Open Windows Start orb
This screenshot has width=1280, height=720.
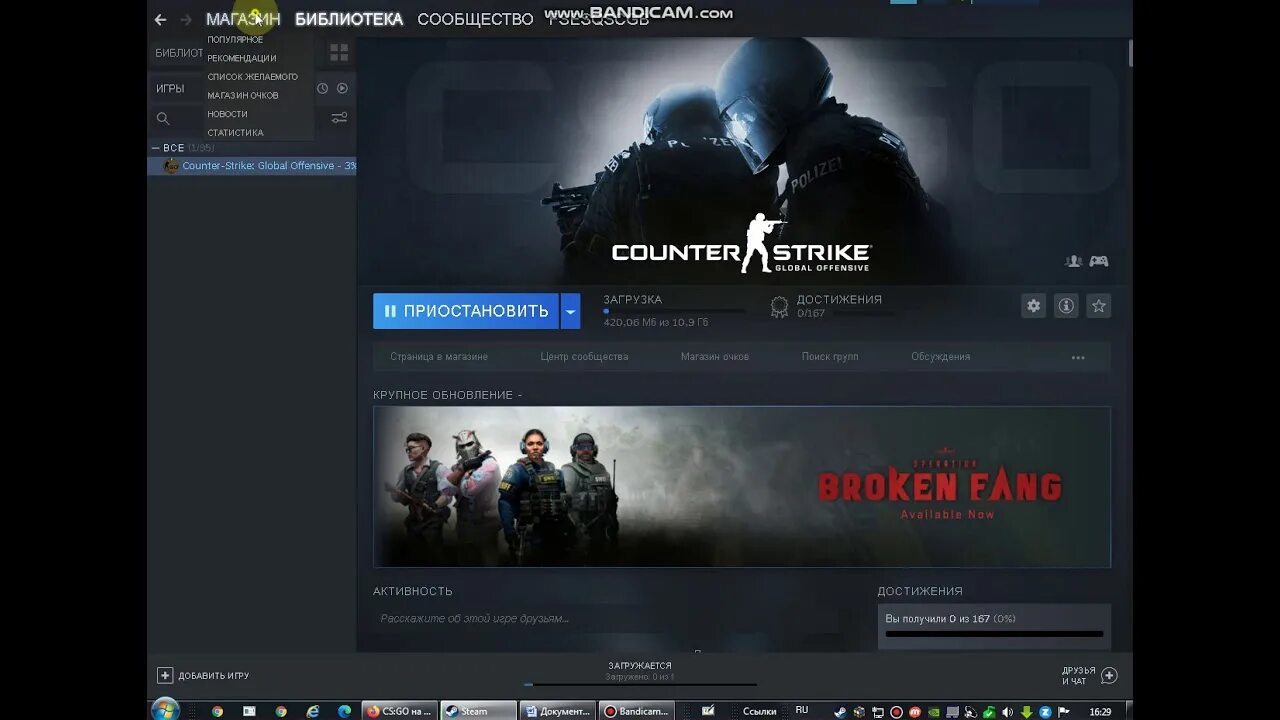coord(165,710)
